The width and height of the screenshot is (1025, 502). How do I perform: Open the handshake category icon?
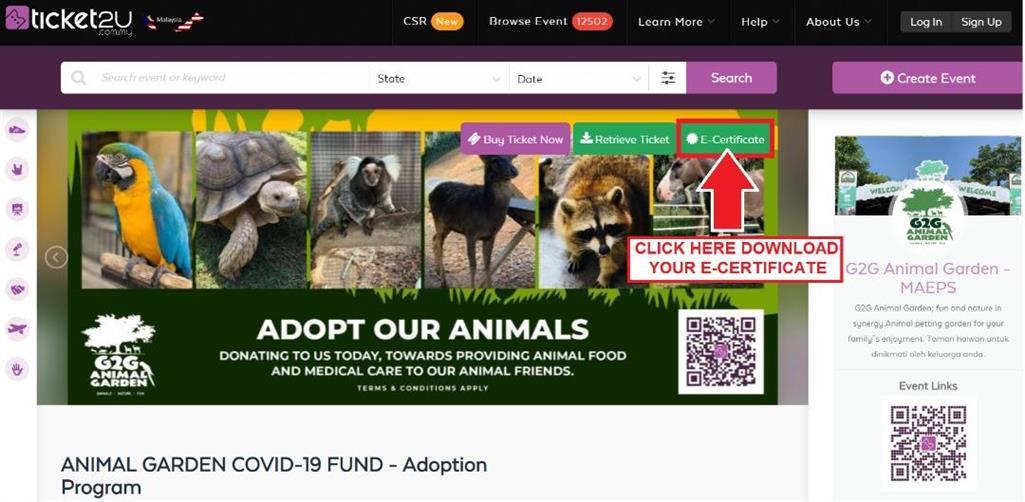[x=17, y=289]
